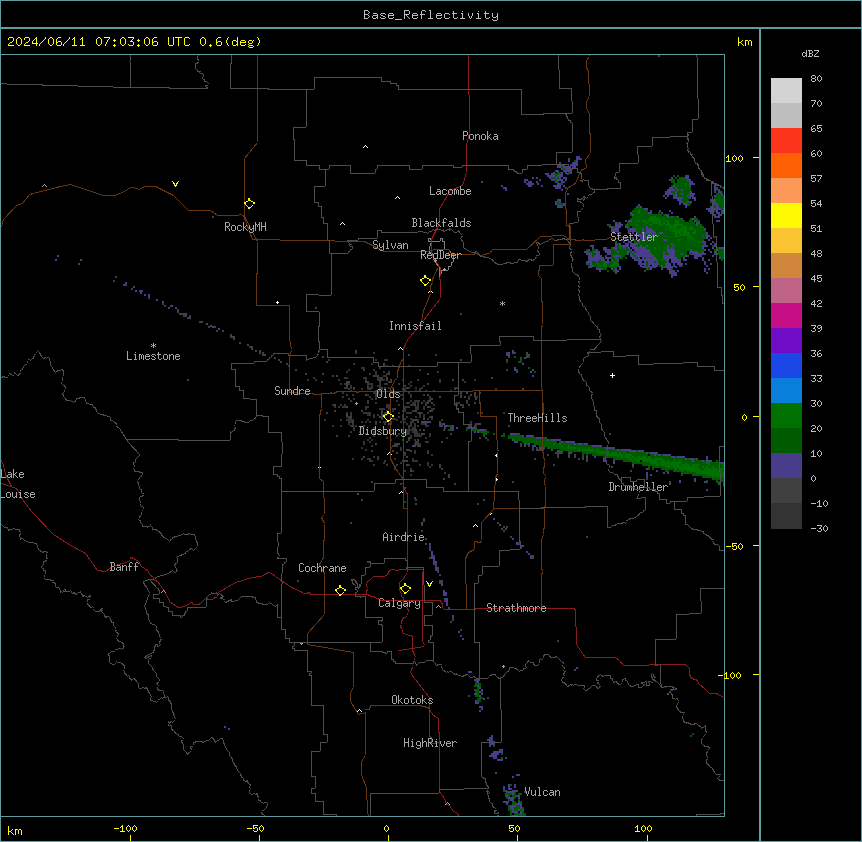Image resolution: width=862 pixels, height=842 pixels.
Task: Click the blue 33-36 dBZ legend swatch
Action: pyautogui.click(x=786, y=365)
